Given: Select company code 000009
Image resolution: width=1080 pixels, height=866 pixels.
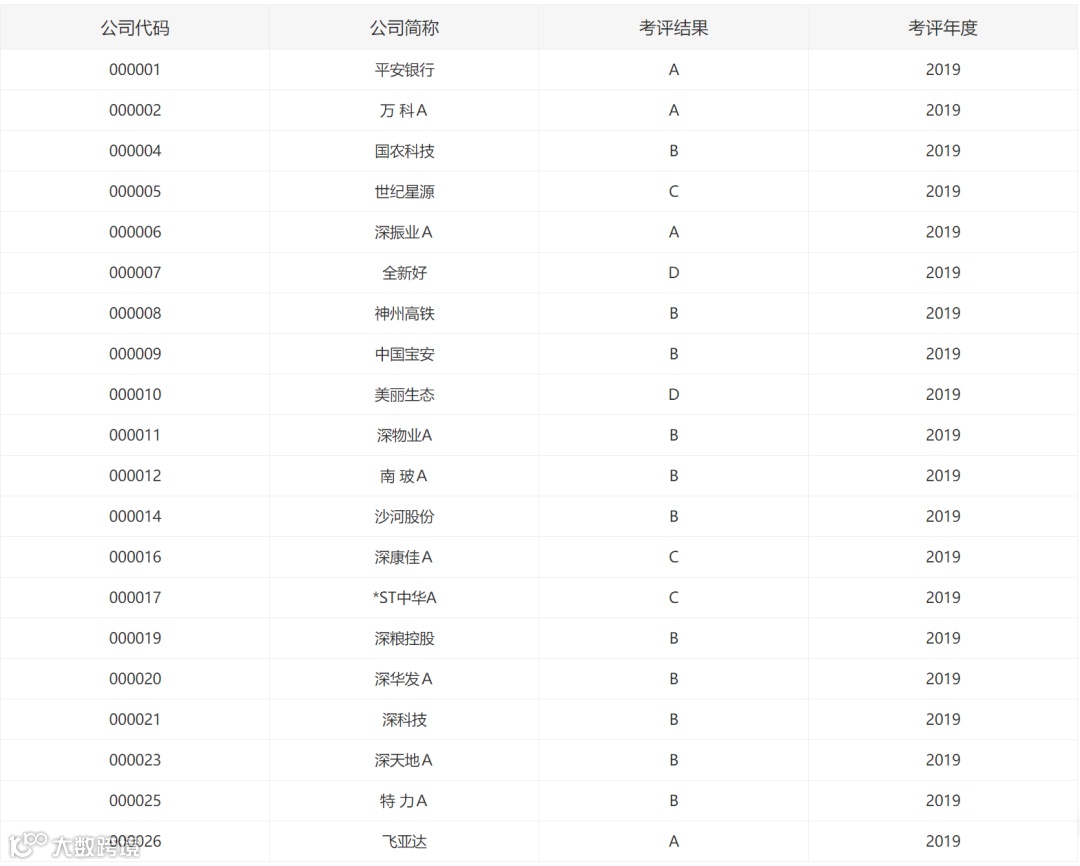Looking at the screenshot, I should (x=135, y=354).
